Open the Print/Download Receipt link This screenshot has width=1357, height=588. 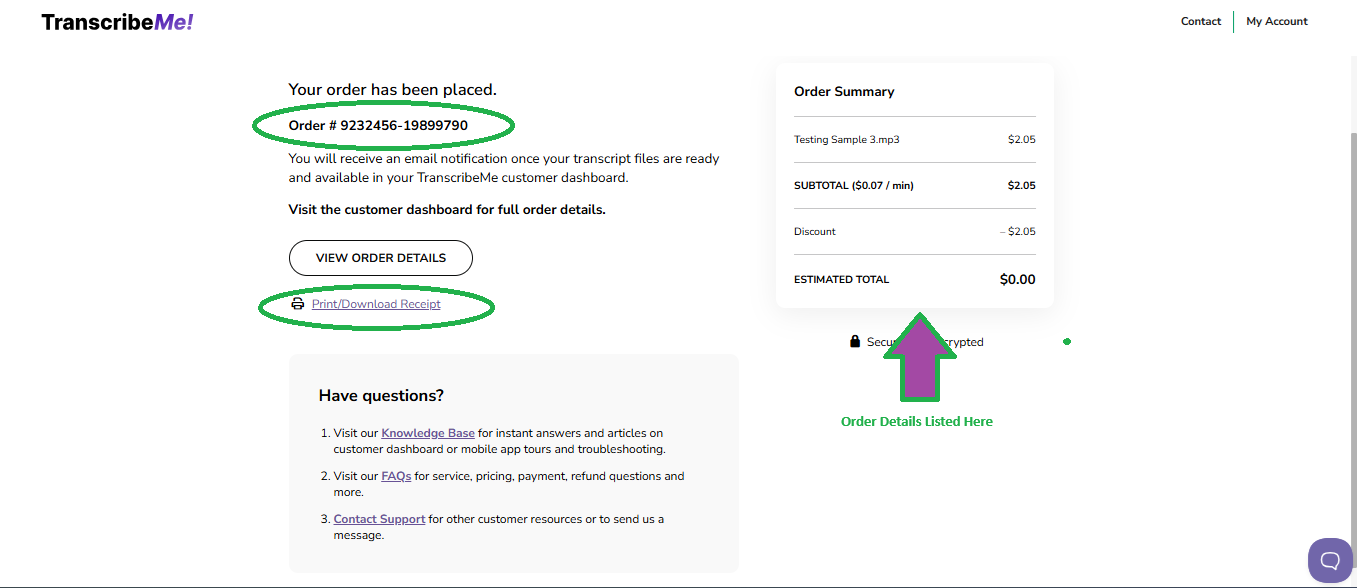(375, 303)
